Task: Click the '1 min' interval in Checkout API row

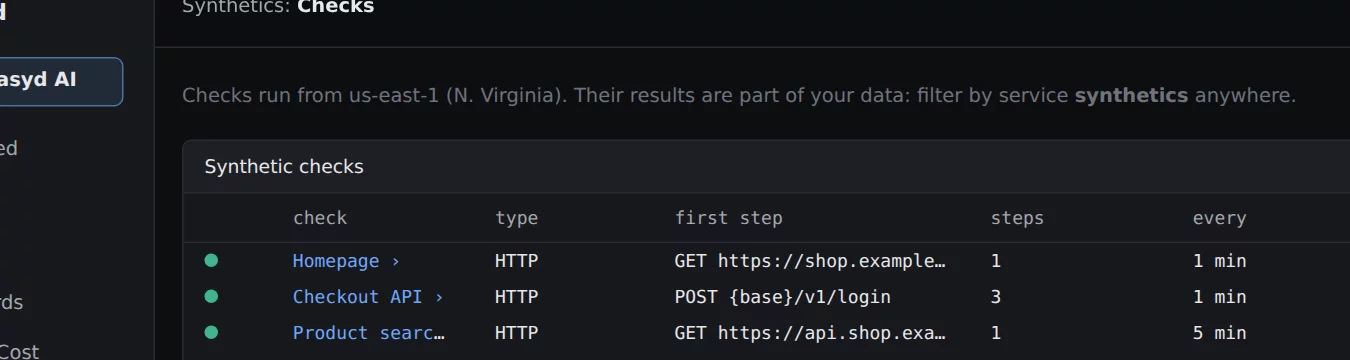Action: coord(1219,297)
